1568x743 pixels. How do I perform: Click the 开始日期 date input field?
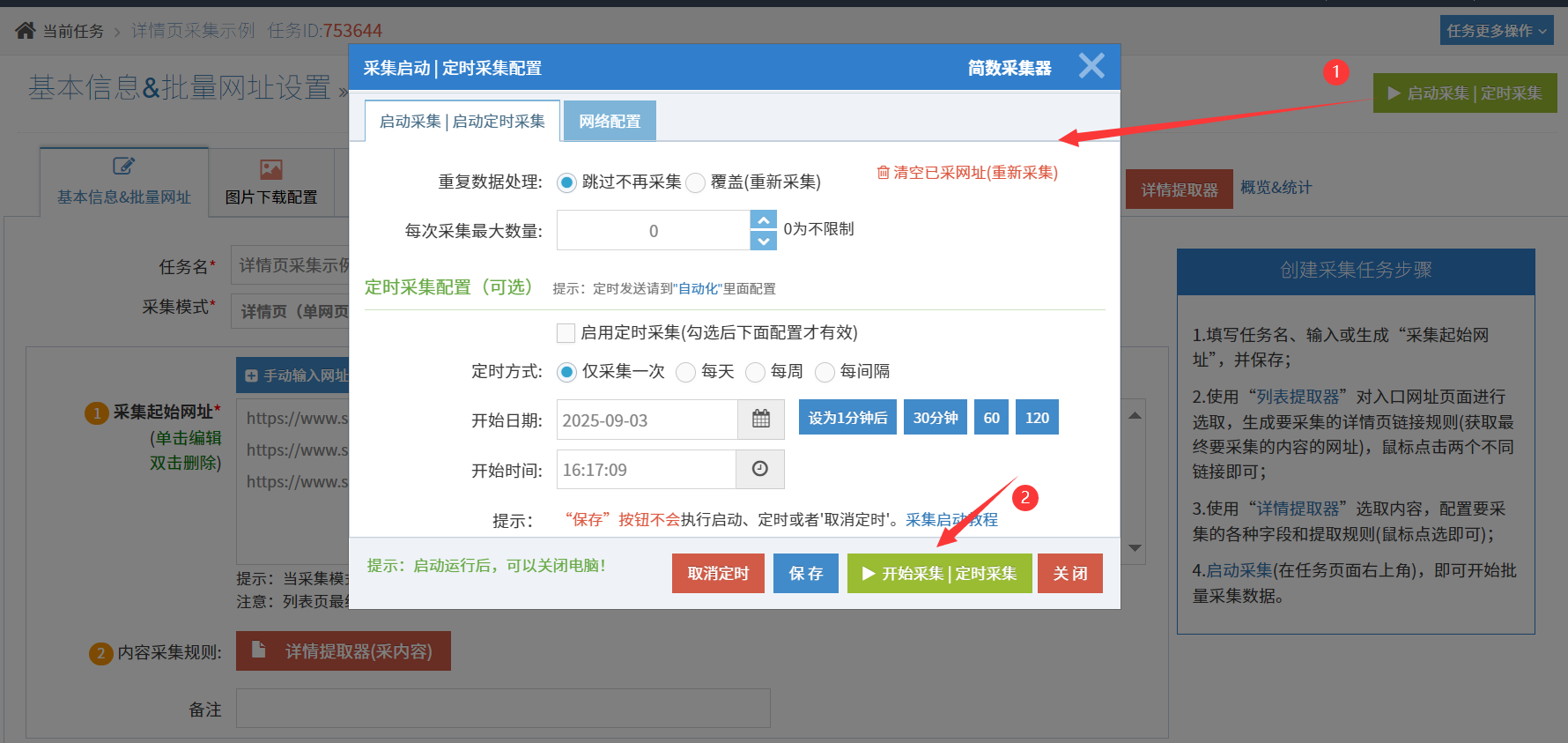[647, 420]
